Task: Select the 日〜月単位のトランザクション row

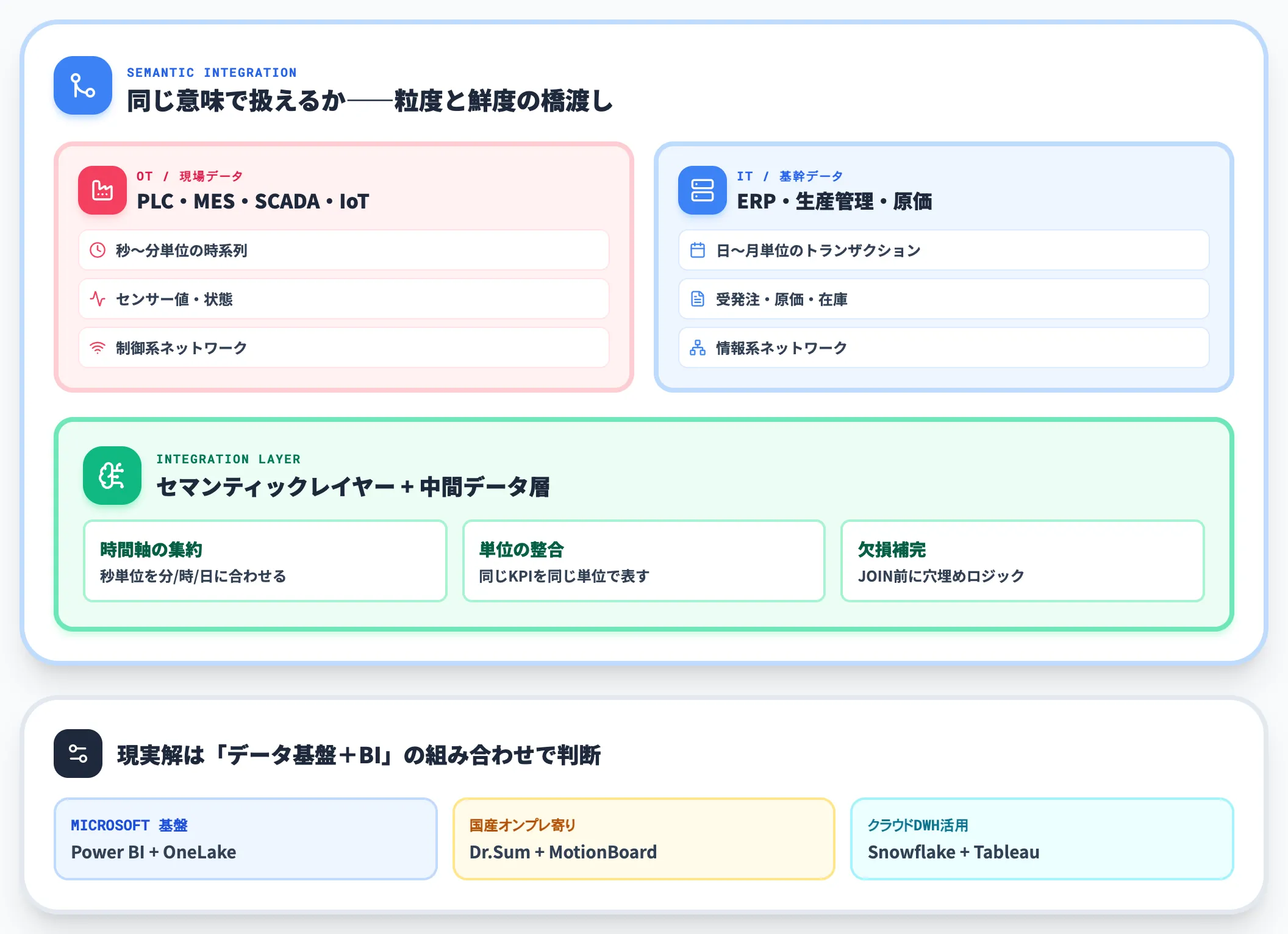Action: pos(944,250)
